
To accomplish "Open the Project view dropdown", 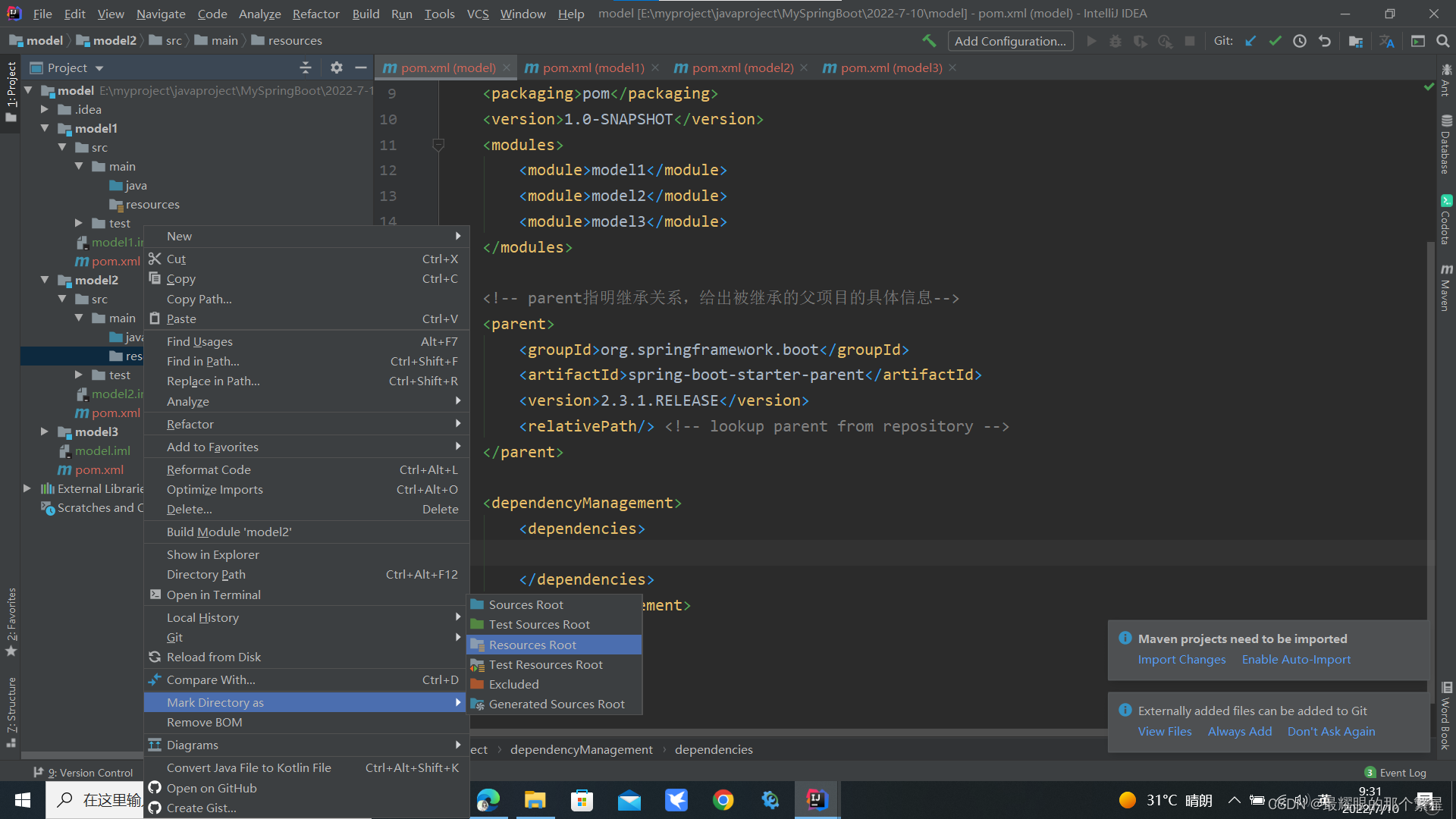I will [x=99, y=68].
